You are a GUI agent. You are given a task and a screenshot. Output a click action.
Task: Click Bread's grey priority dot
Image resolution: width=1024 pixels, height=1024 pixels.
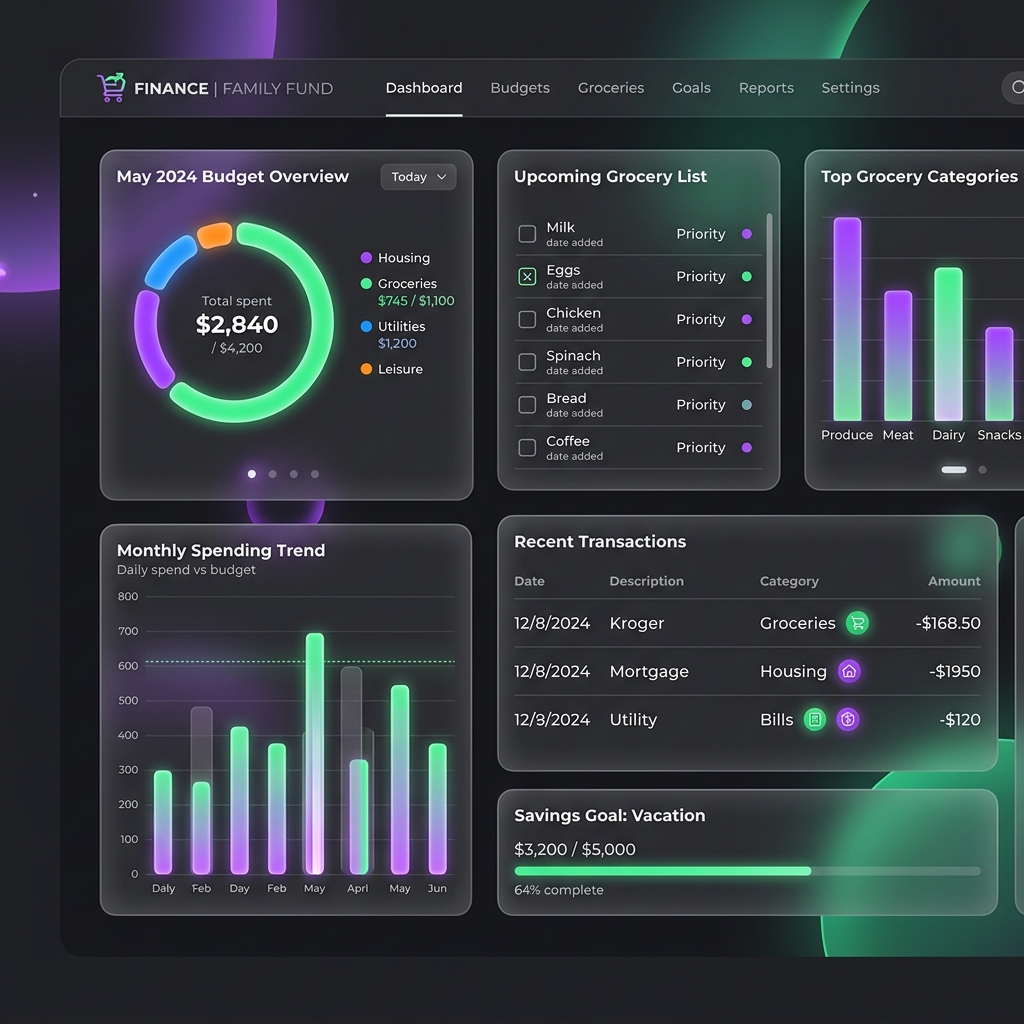coord(747,405)
